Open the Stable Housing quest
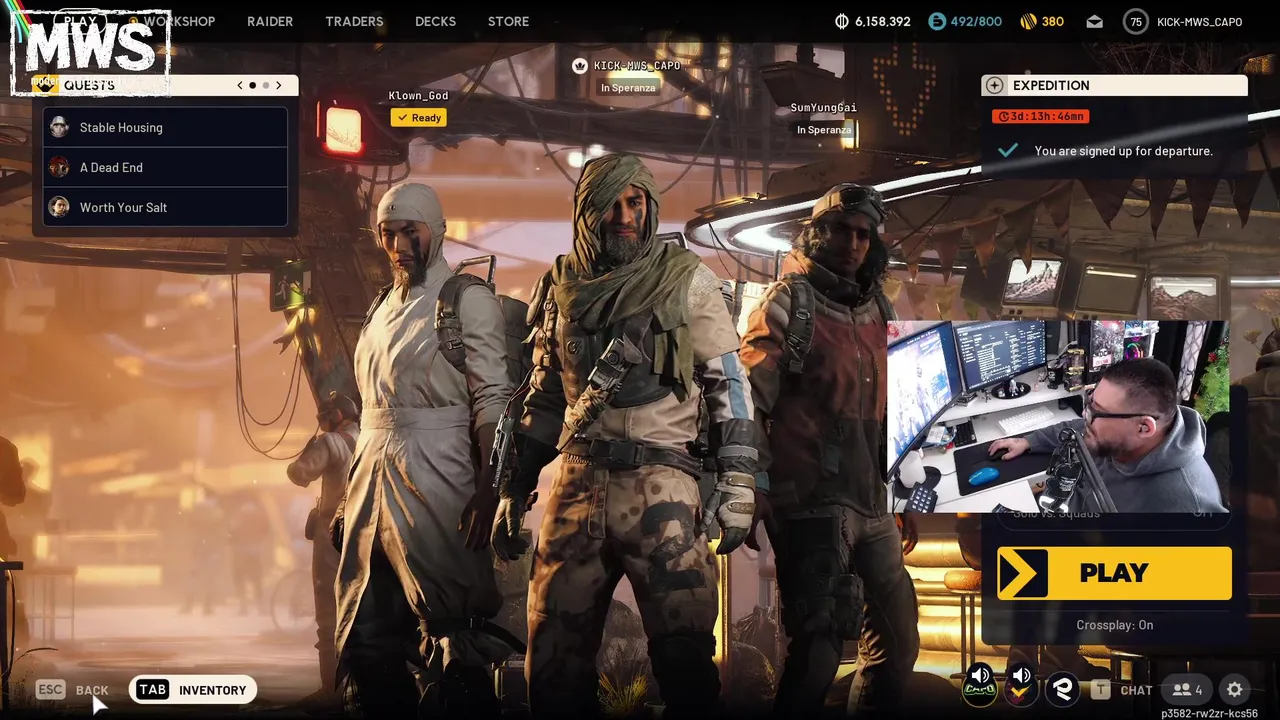The image size is (1280, 720). point(166,127)
